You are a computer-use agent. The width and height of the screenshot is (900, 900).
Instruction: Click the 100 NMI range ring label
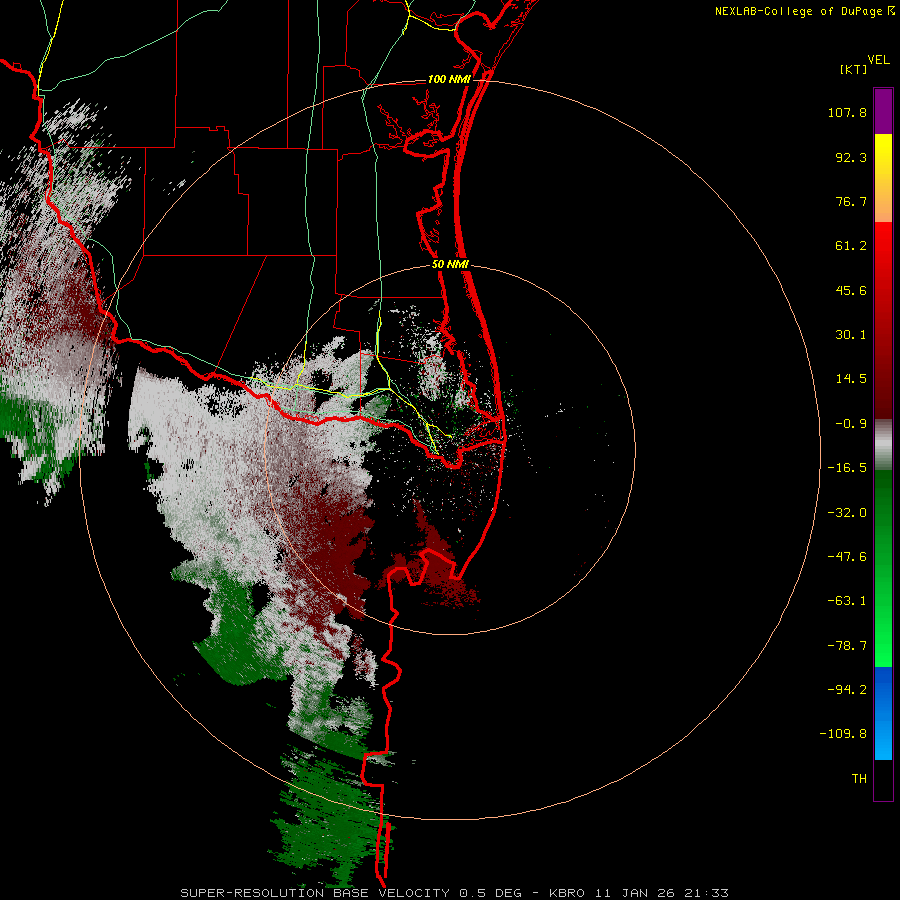tap(449, 79)
